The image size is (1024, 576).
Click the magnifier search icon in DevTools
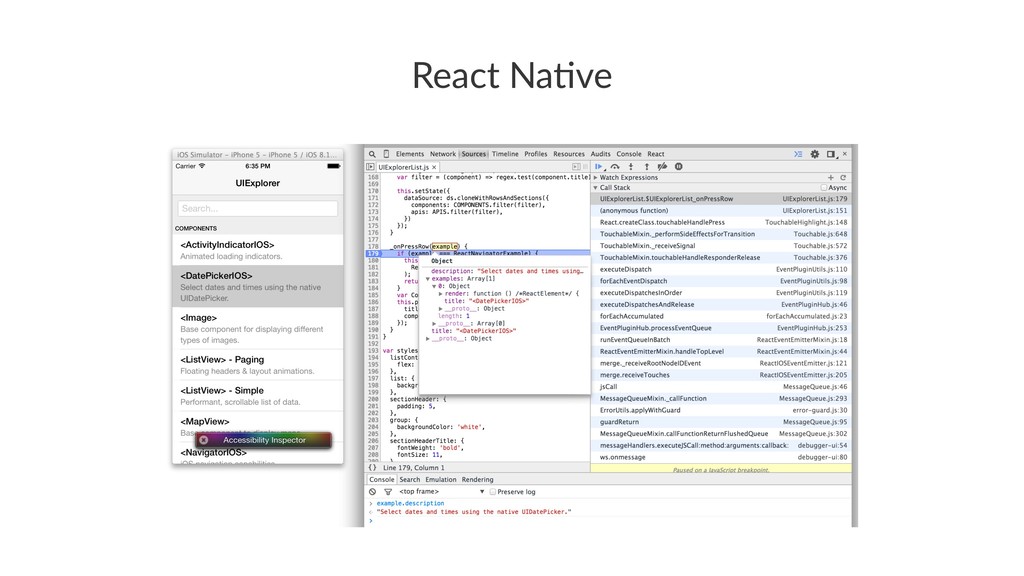(x=372, y=154)
